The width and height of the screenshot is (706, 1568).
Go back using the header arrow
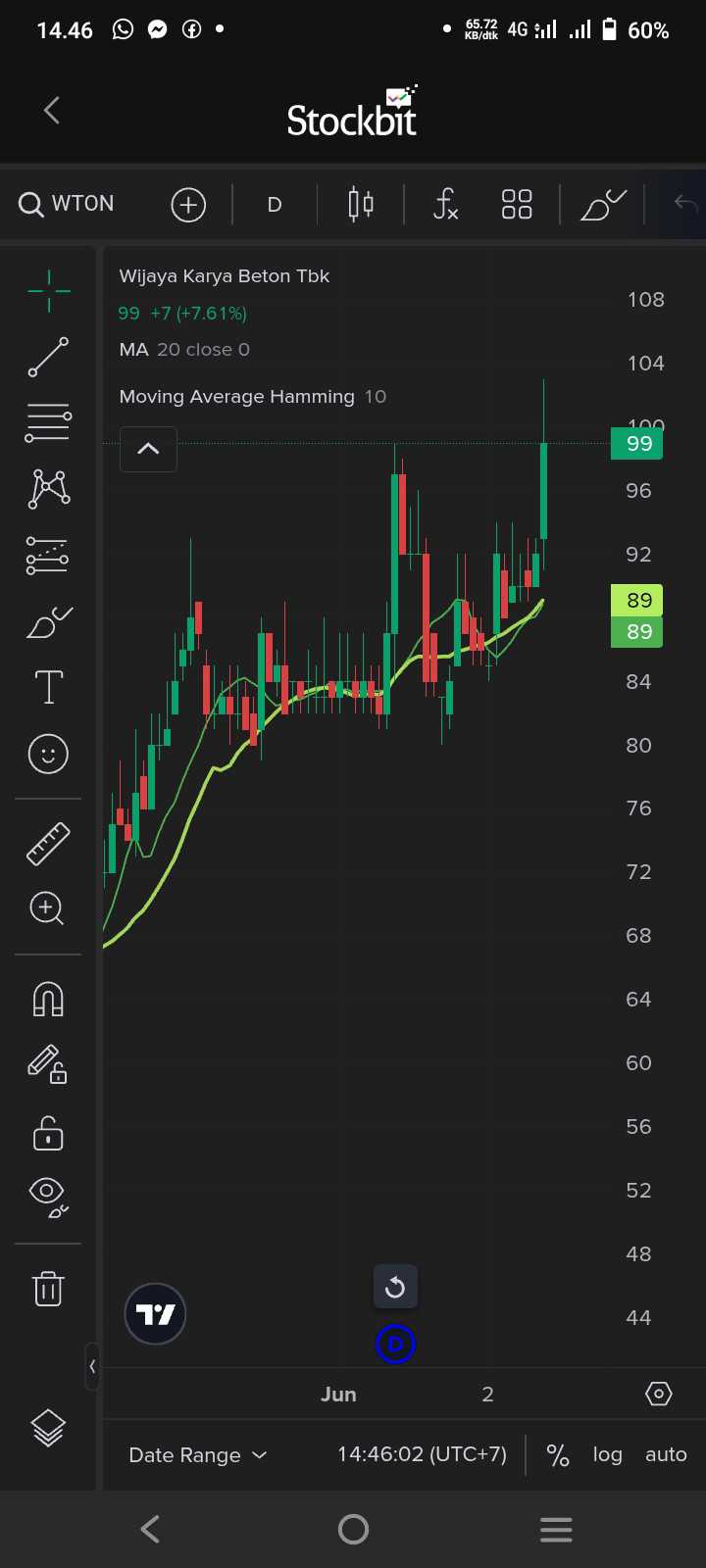(x=52, y=111)
